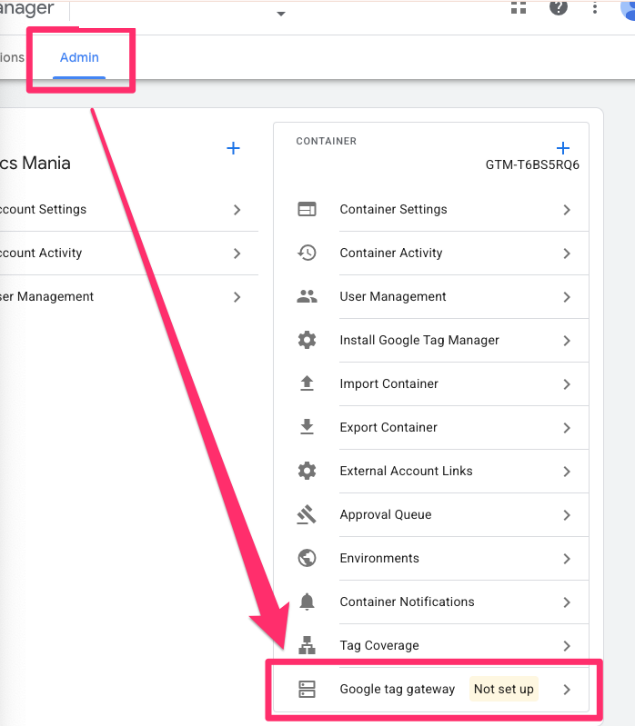Open Container Activity
This screenshot has width=635, height=726.
(431, 253)
